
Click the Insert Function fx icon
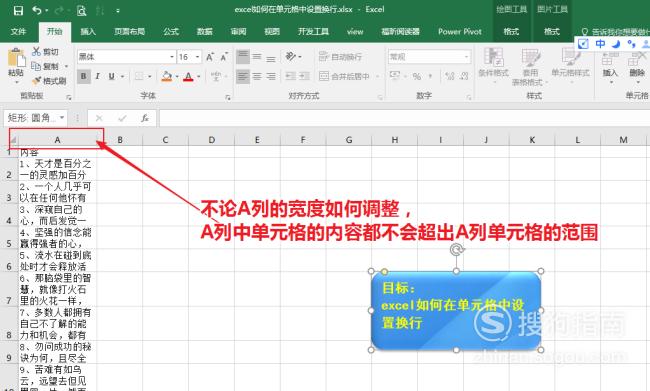[x=145, y=118]
